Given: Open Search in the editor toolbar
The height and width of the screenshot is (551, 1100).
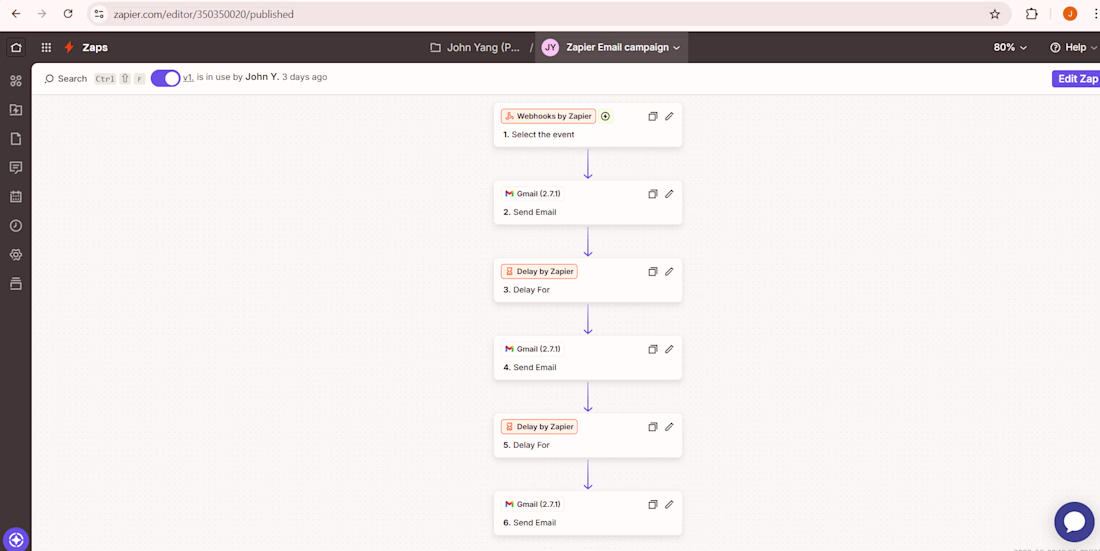Looking at the screenshot, I should 66,79.
